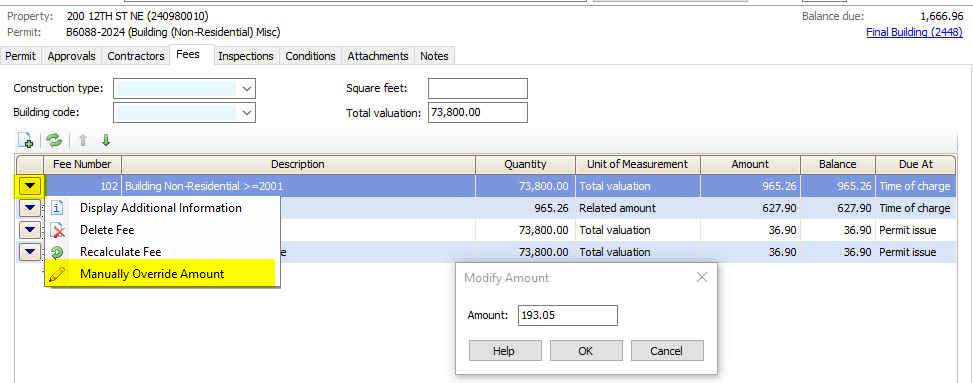
Task: Click the Balance column header
Action: (x=838, y=164)
